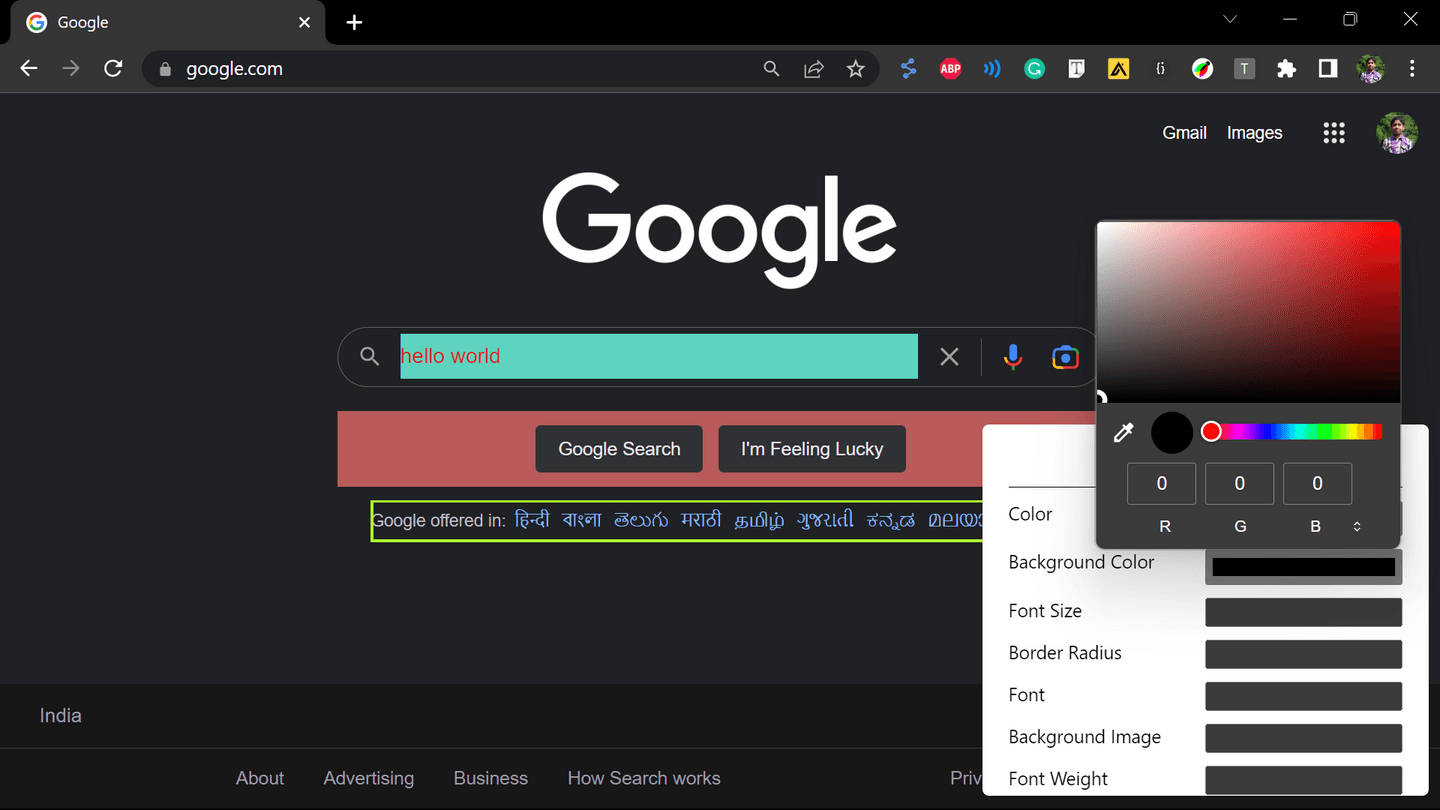The height and width of the screenshot is (810, 1440).
Task: Click the padlock site info icon
Action: point(166,69)
